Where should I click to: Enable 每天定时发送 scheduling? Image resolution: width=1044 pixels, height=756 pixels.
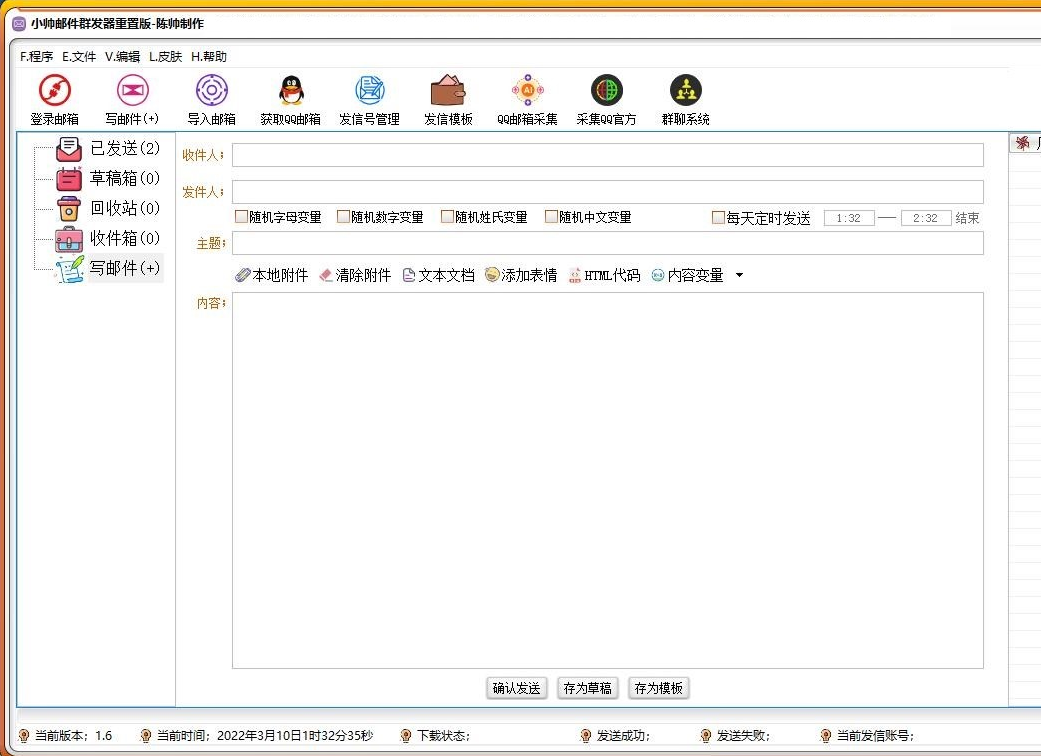pos(718,217)
